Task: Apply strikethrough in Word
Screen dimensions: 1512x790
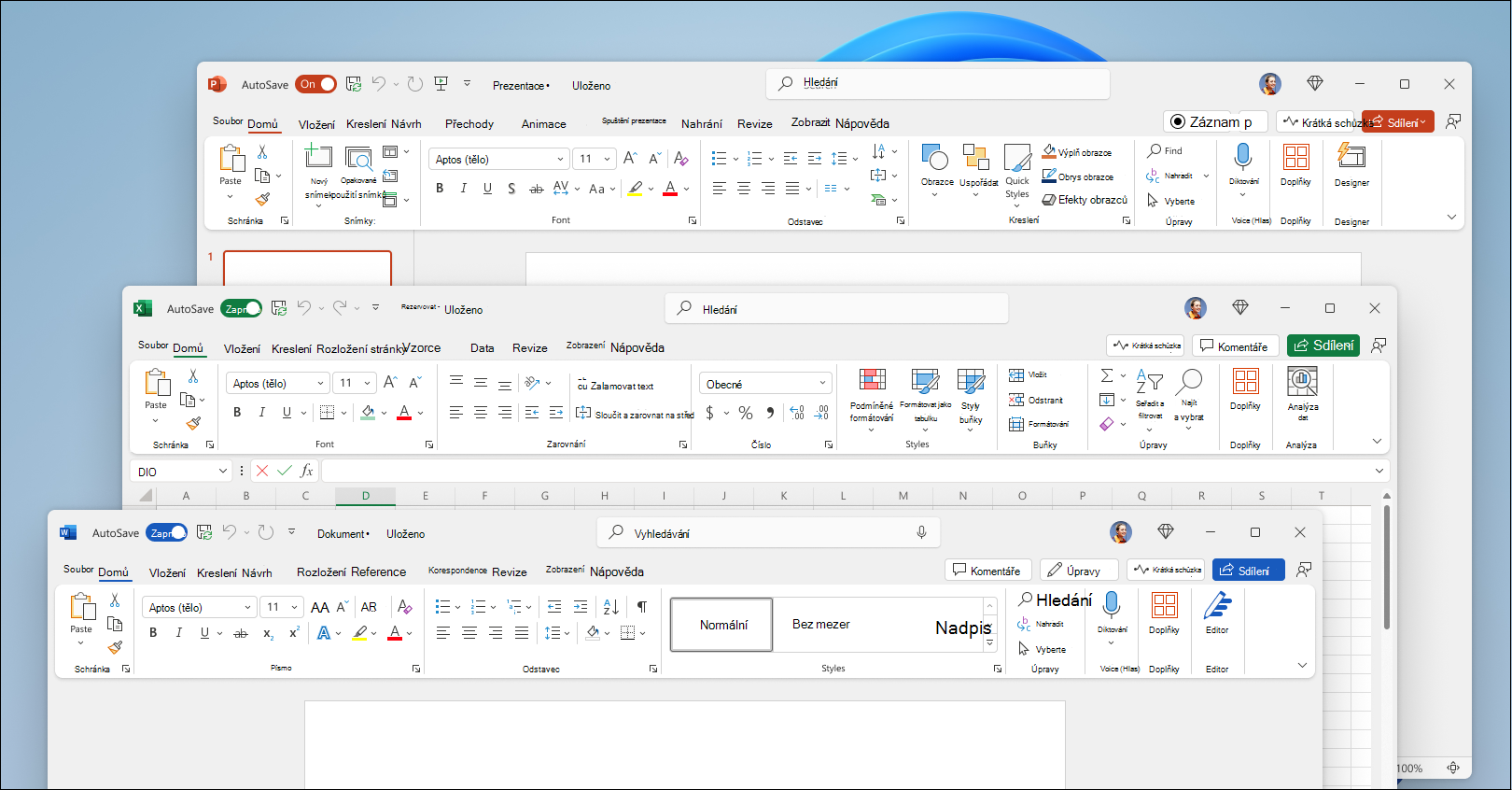Action: (x=241, y=633)
